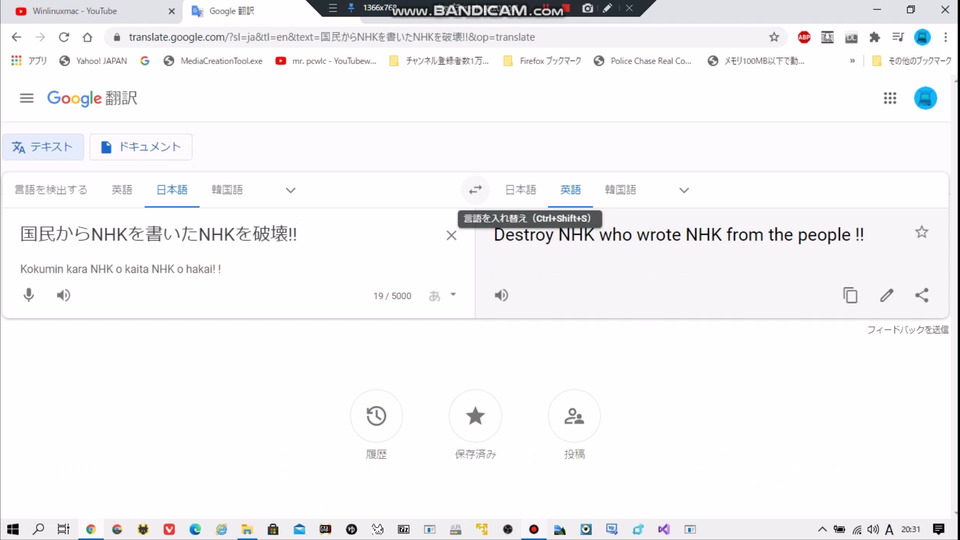
Task: Choose 日本語 as the source language
Action: tap(172, 190)
